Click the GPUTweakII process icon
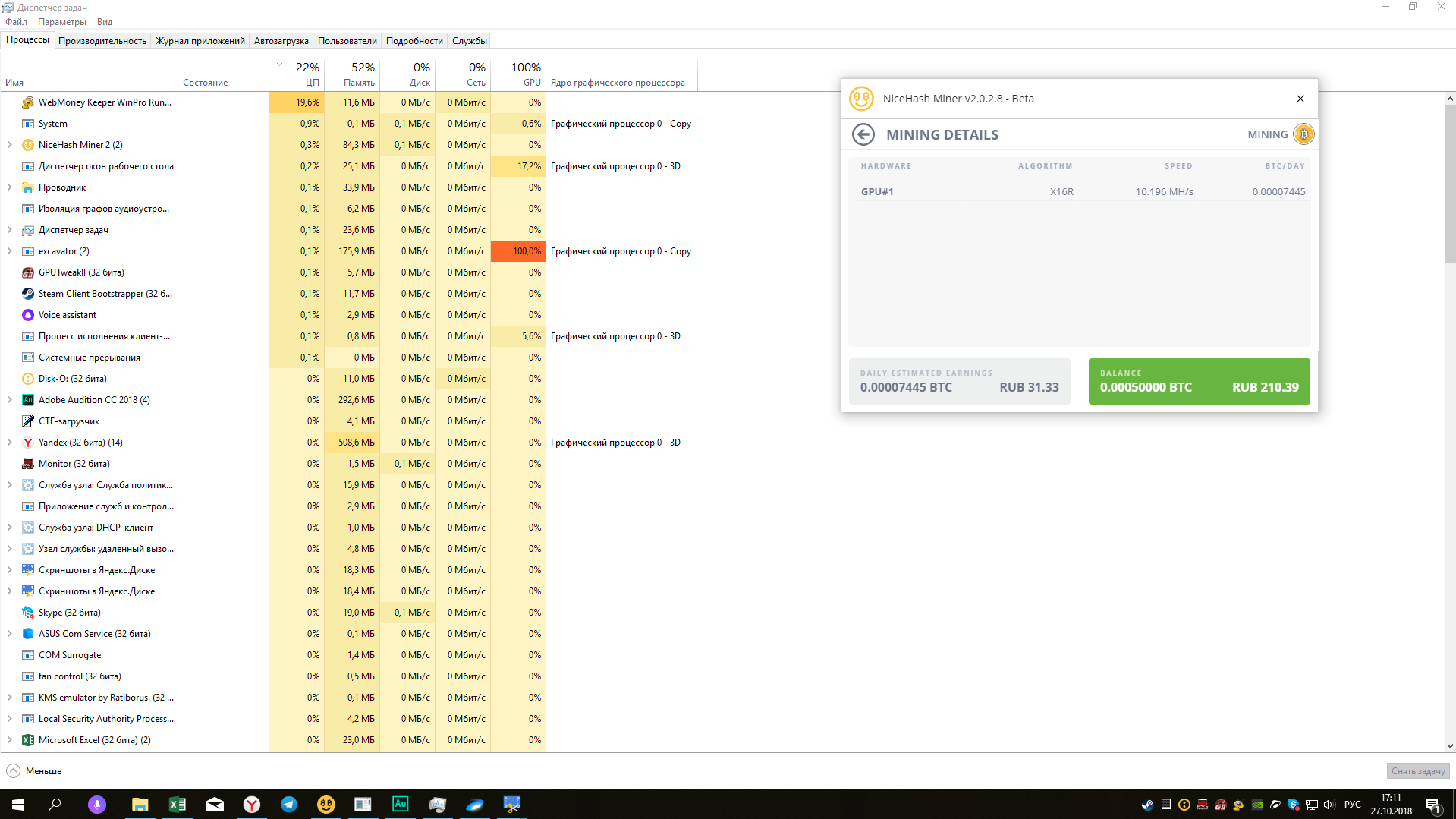The height and width of the screenshot is (819, 1456). pyautogui.click(x=28, y=272)
